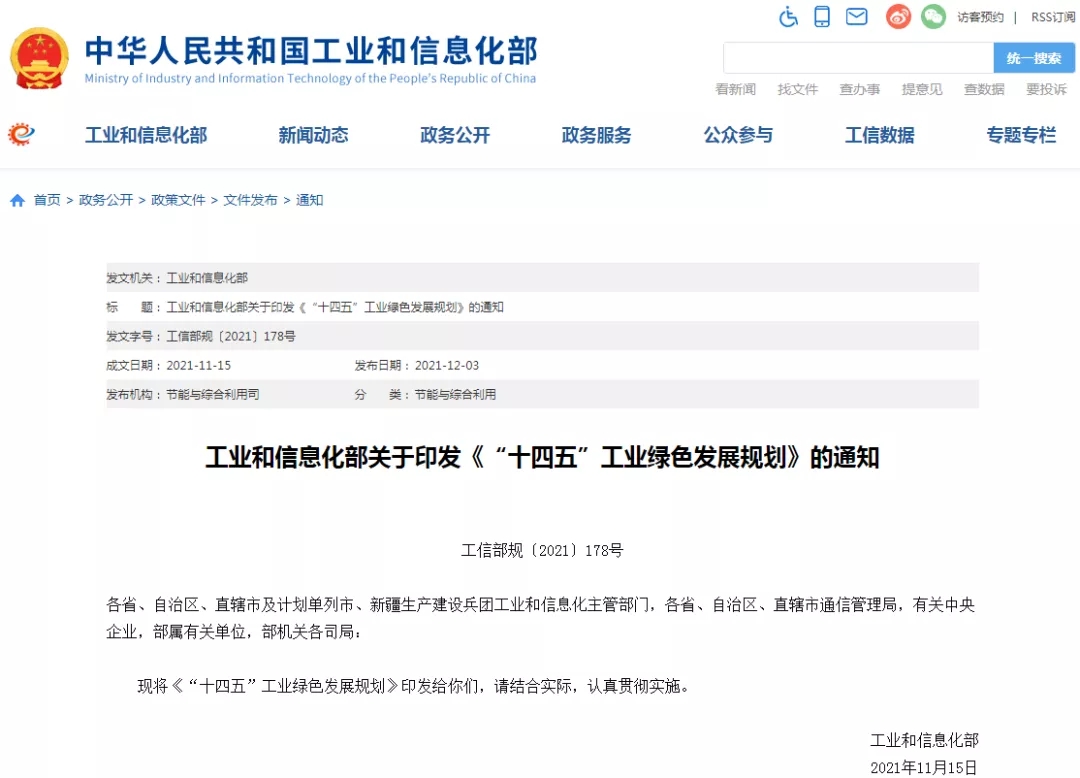This screenshot has width=1080, height=778.
Task: Select 找文件 quick link
Action: 798,90
